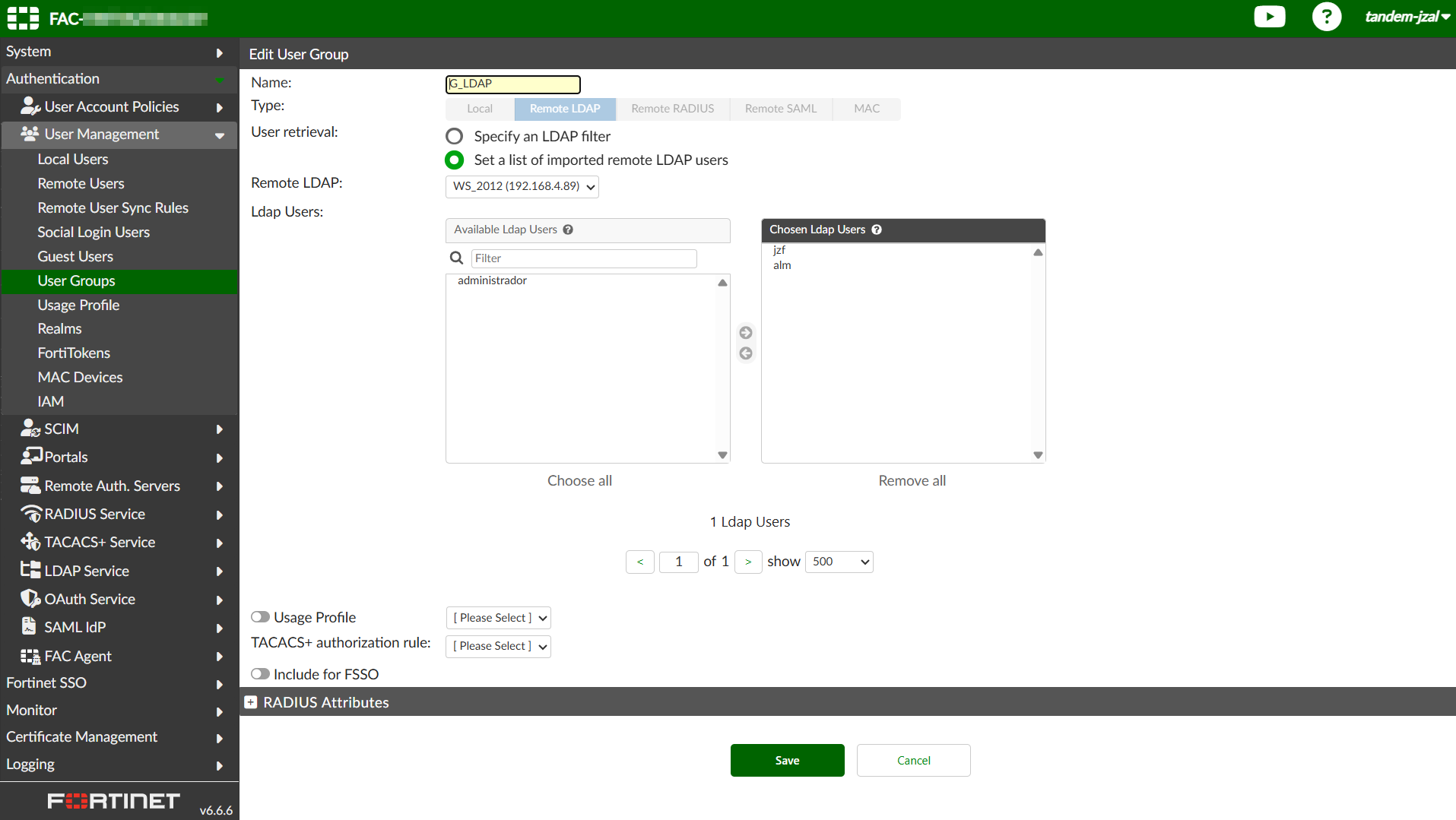Click the Filter text input field
Image resolution: width=1456 pixels, height=820 pixels.
(x=583, y=258)
